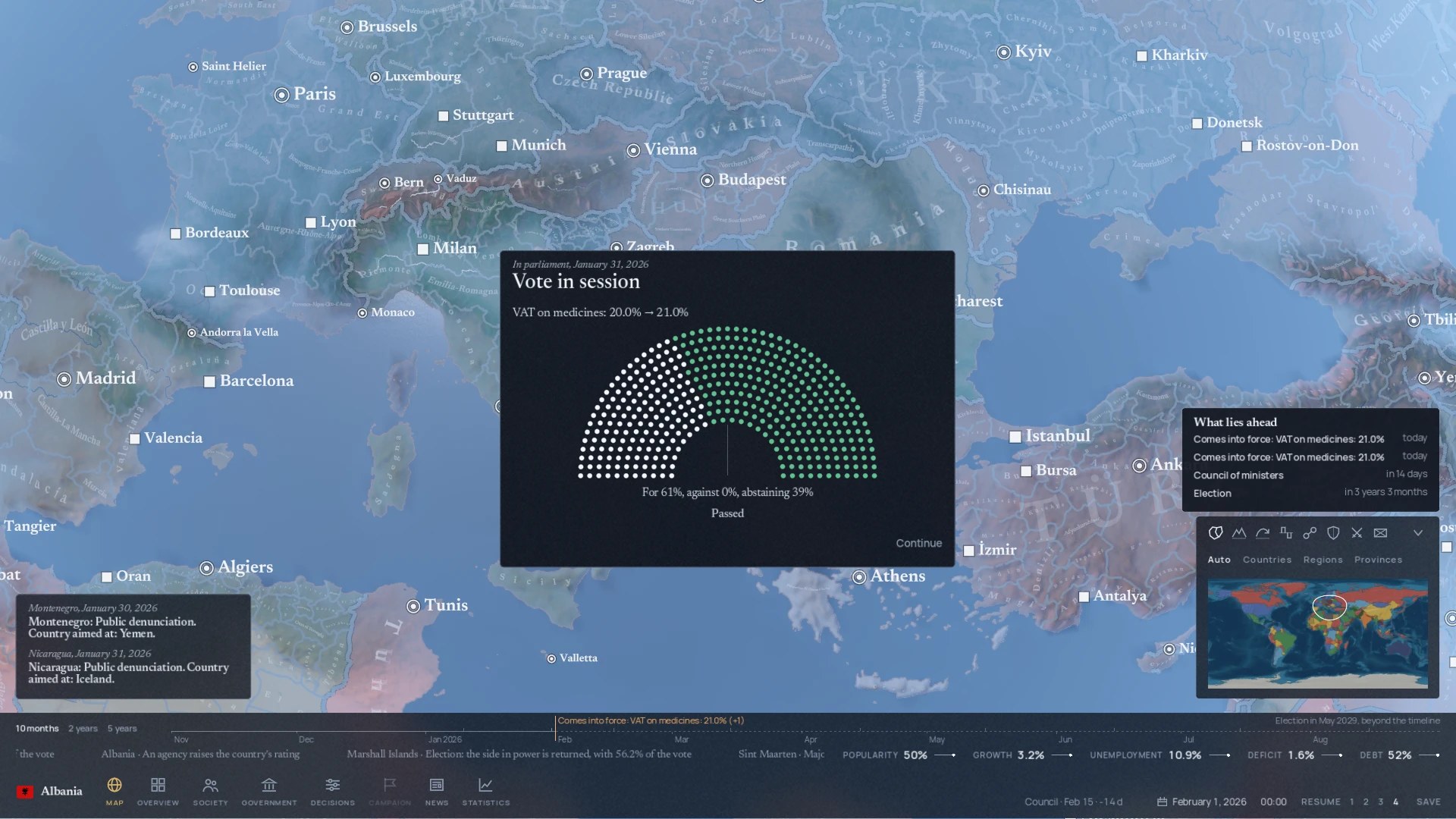The image size is (1456, 819).
Task: Expand the GROWTH 3.2% trend indicator
Action: pyautogui.click(x=1062, y=755)
